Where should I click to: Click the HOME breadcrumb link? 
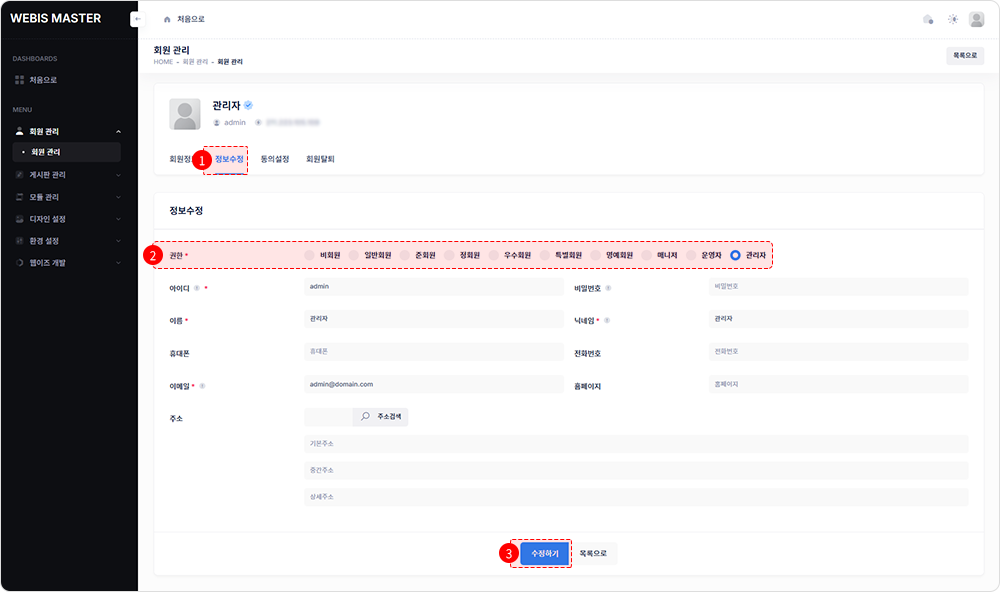pyautogui.click(x=163, y=62)
